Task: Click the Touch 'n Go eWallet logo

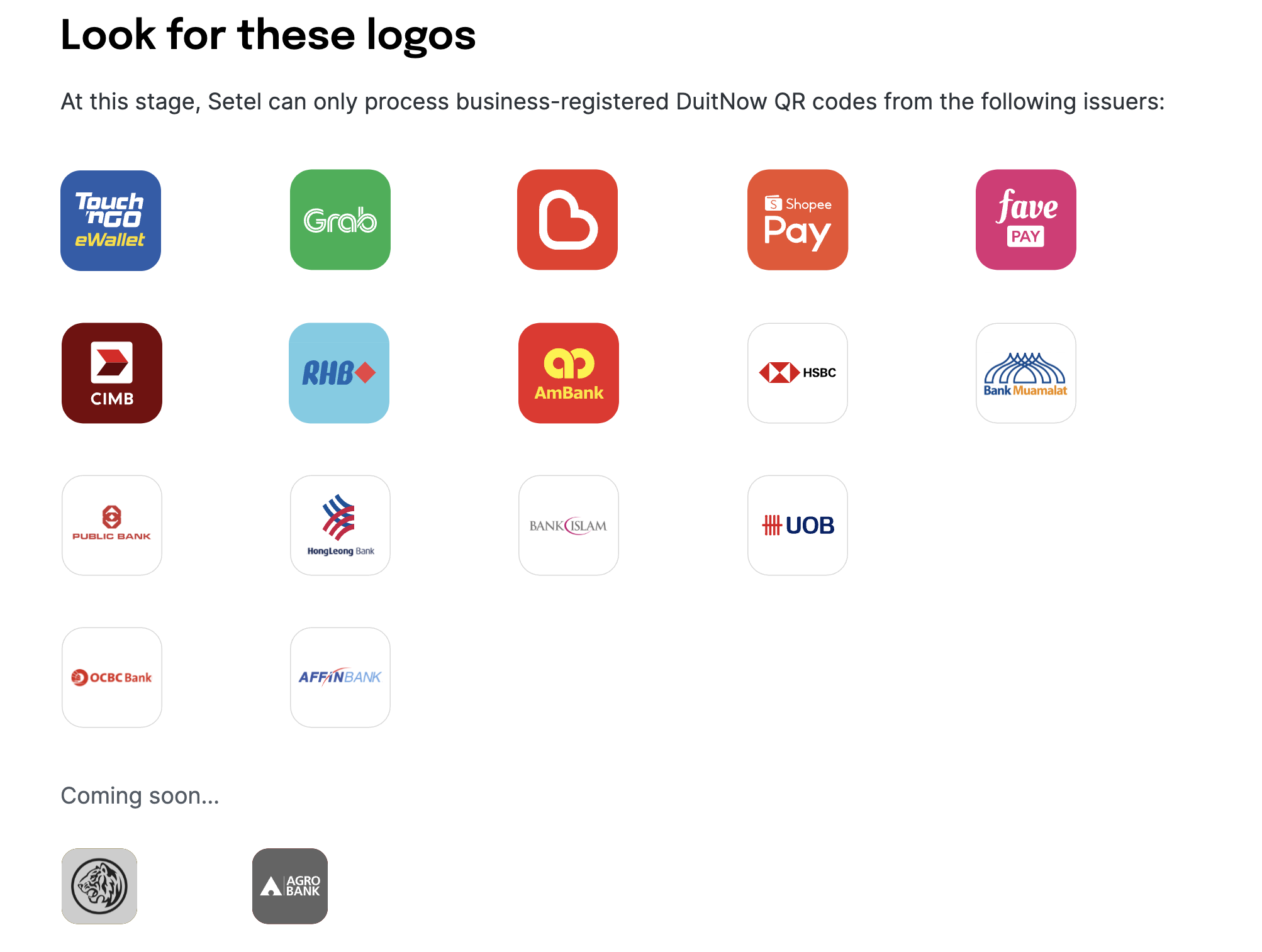Action: [x=111, y=220]
